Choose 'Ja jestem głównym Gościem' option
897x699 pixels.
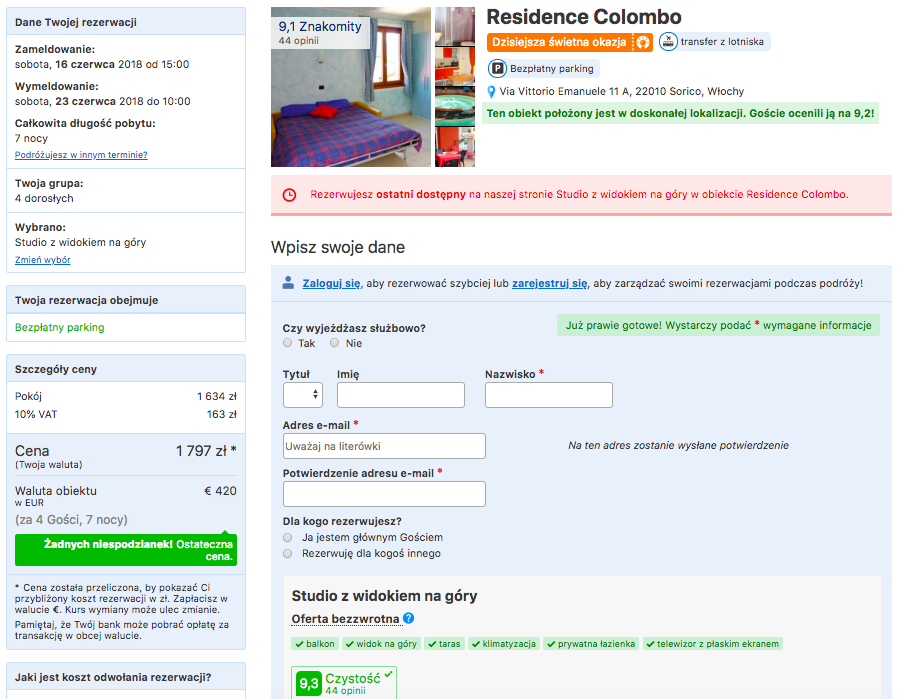[x=288, y=537]
